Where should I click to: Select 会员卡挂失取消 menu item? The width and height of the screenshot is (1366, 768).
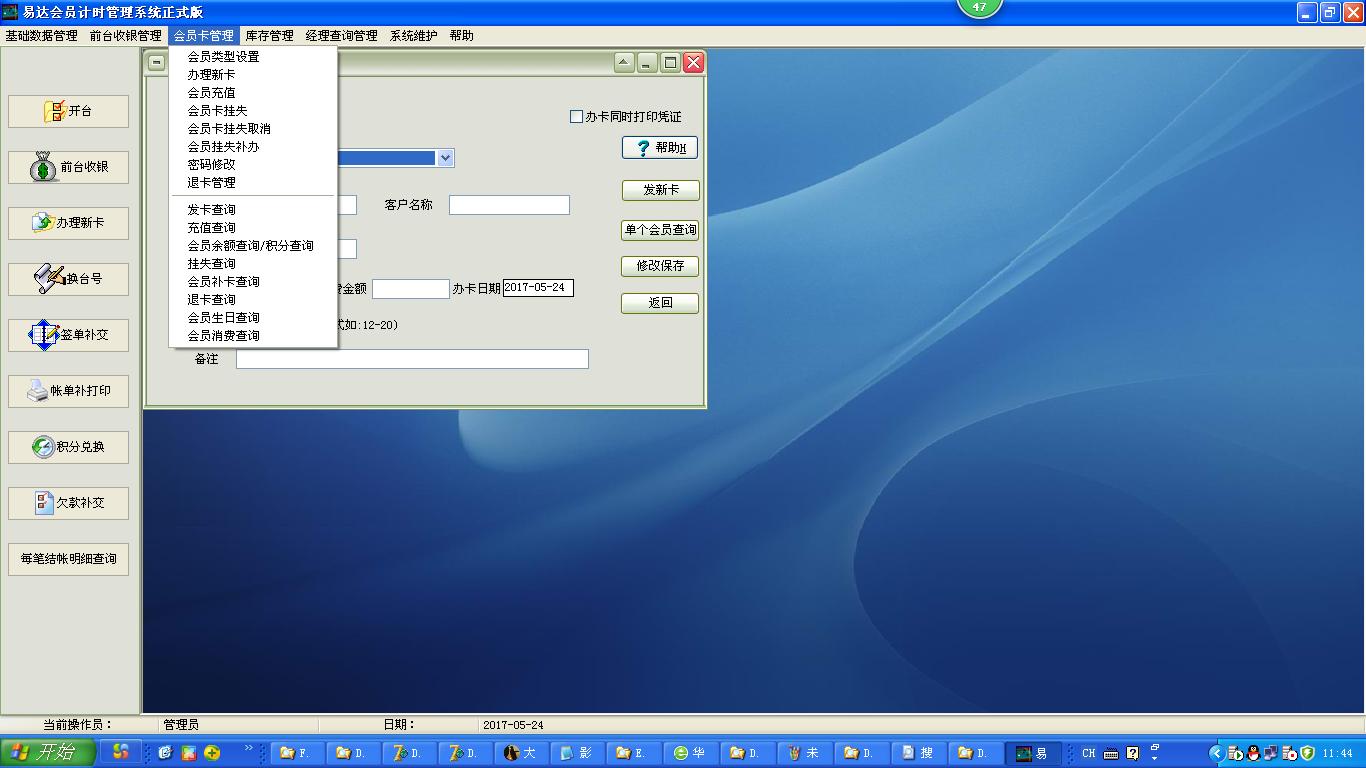pyautogui.click(x=253, y=129)
